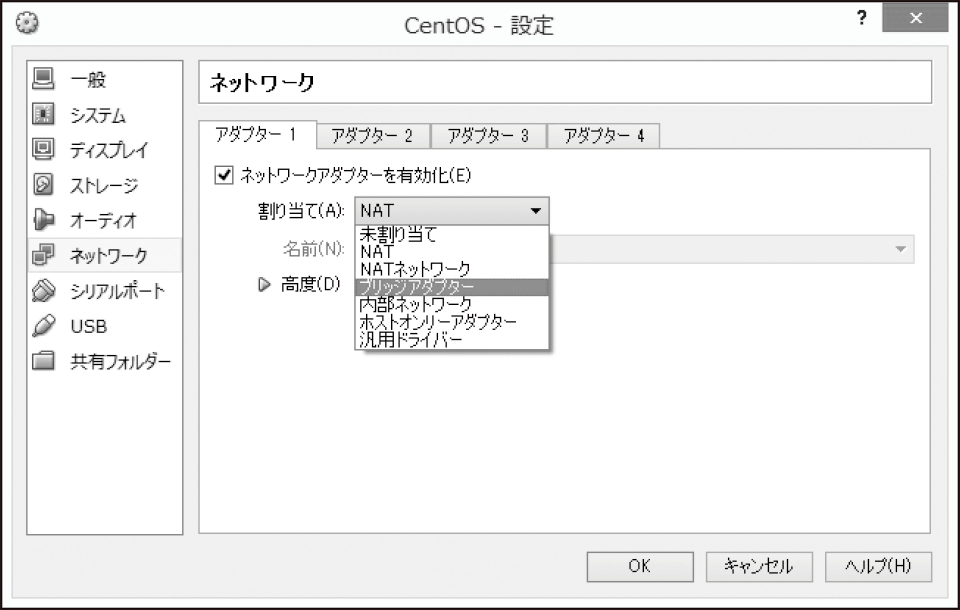This screenshot has height=610, width=960.
Task: Select the ネットワーク icon in the sidebar
Action: (43, 254)
